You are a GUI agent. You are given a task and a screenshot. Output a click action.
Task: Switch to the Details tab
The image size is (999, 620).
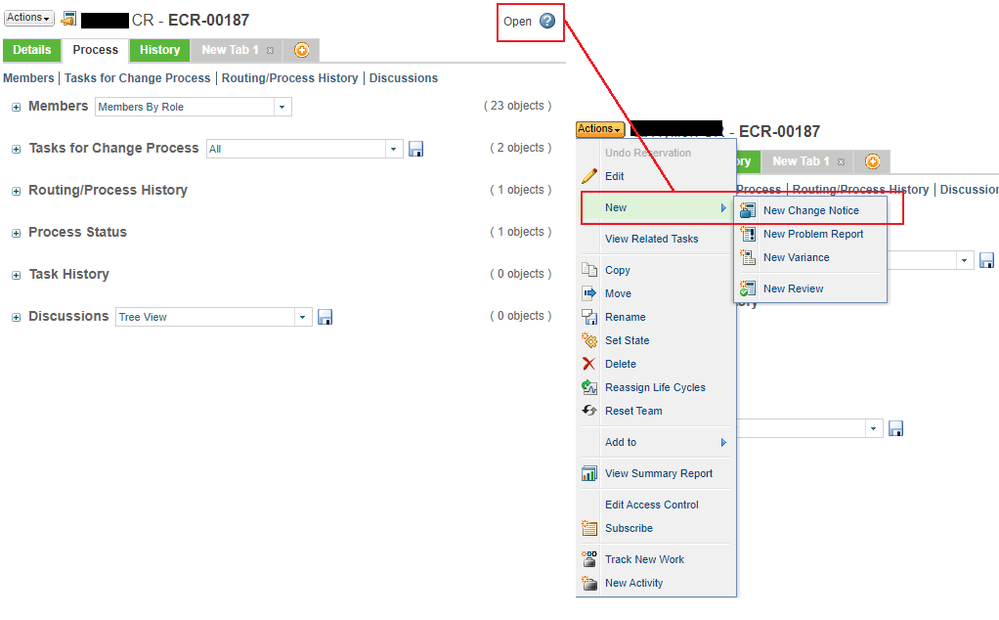tap(32, 50)
